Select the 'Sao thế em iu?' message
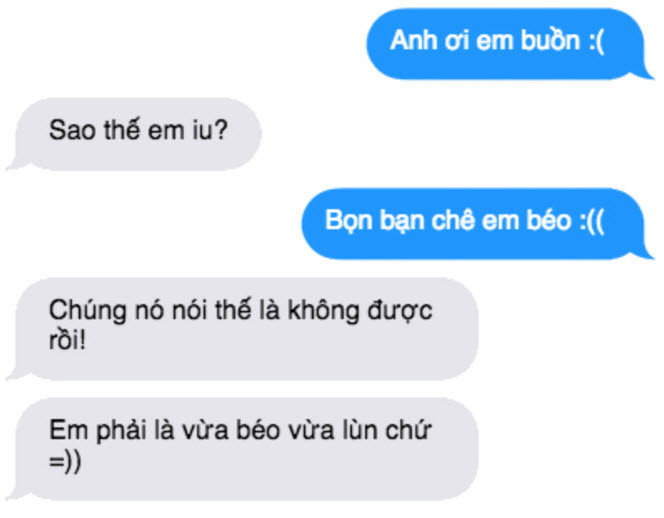Screen dimensions: 664x518 coord(135,134)
